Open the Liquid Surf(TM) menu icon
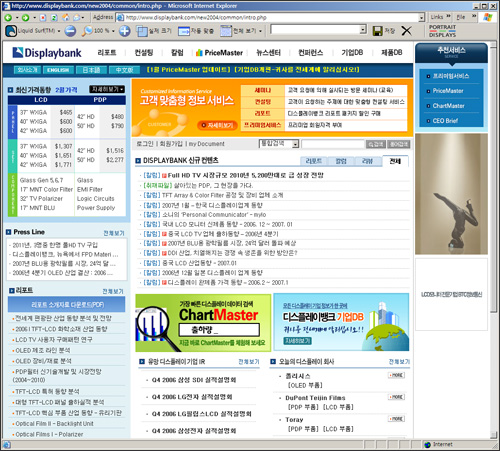The image size is (500, 451). [11, 31]
